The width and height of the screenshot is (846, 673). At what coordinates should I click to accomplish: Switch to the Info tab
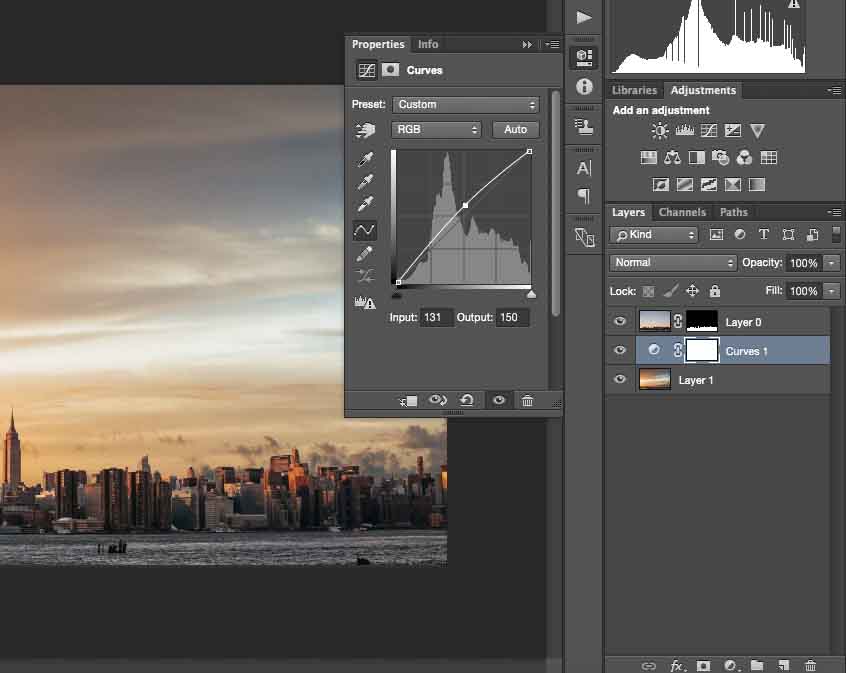428,44
